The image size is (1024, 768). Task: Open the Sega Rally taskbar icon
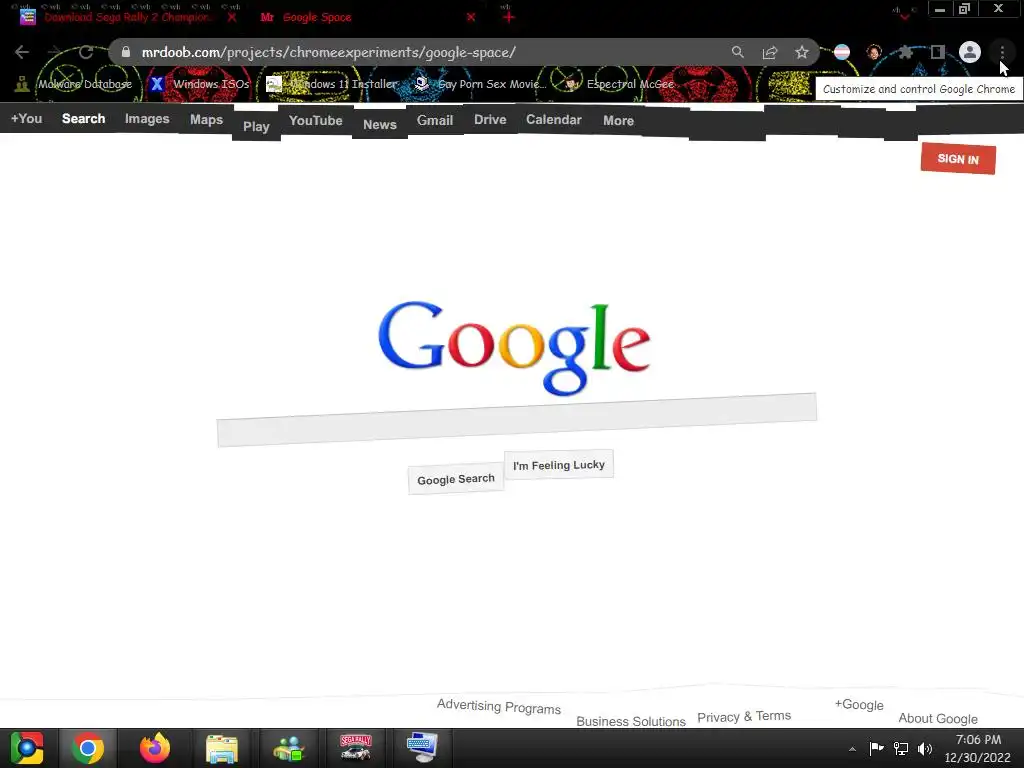point(356,748)
